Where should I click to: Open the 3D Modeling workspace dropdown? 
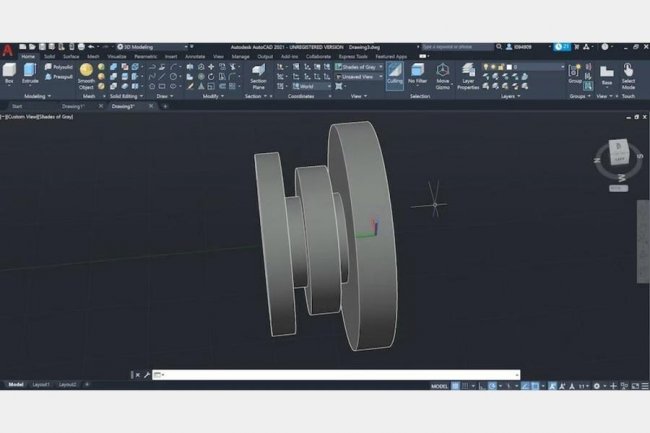click(152, 47)
